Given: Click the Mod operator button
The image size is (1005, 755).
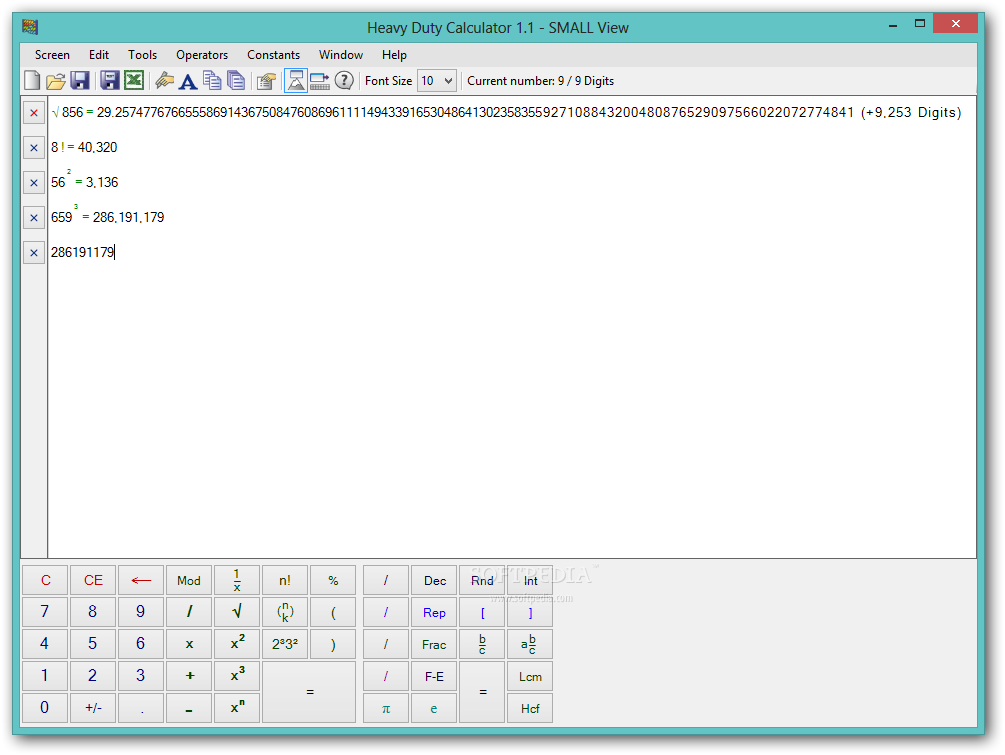Looking at the screenshot, I should (x=189, y=580).
